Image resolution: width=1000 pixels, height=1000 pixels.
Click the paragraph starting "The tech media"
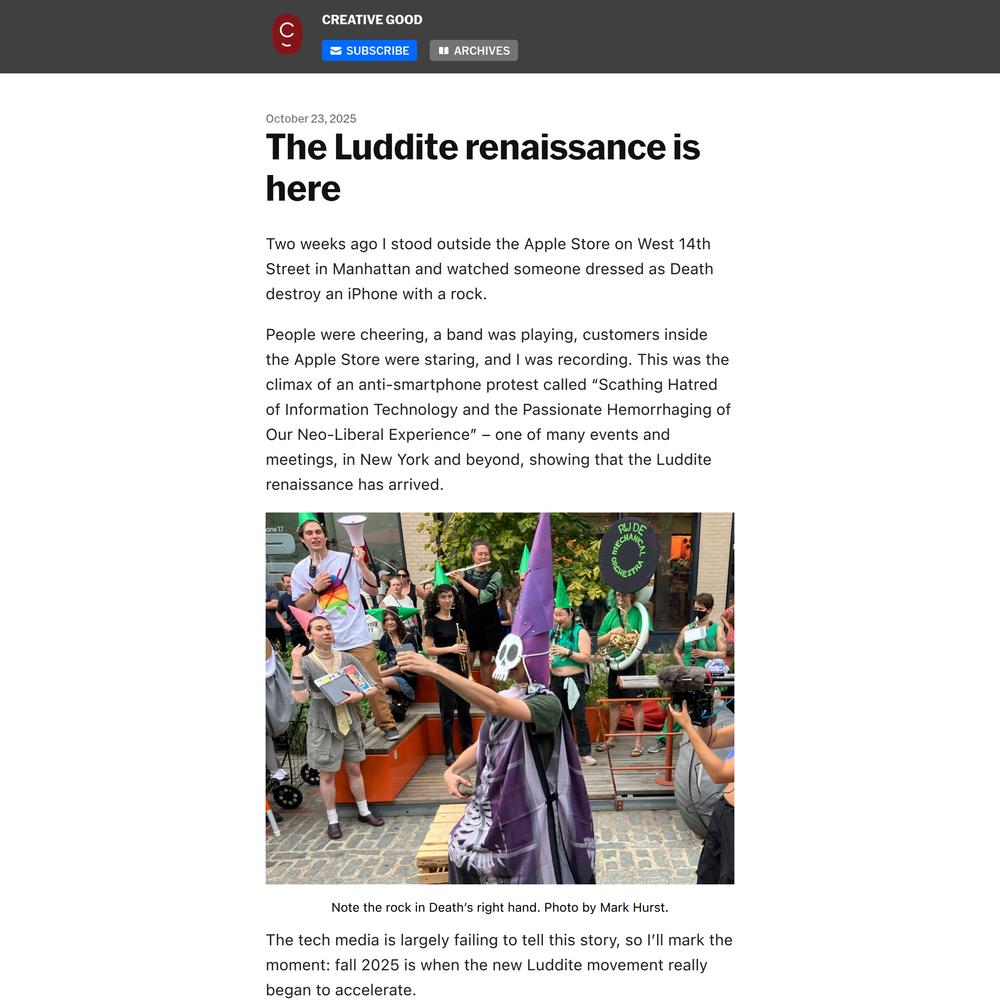pos(499,965)
